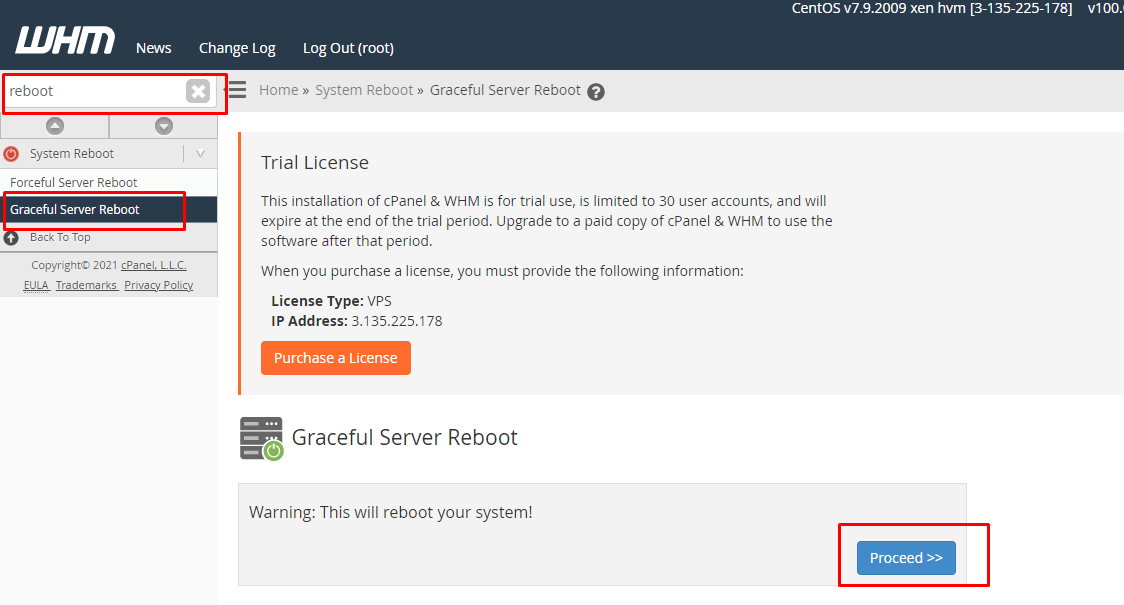Click the Back To Top arrow icon
This screenshot has height=605, width=1124.
tap(11, 238)
